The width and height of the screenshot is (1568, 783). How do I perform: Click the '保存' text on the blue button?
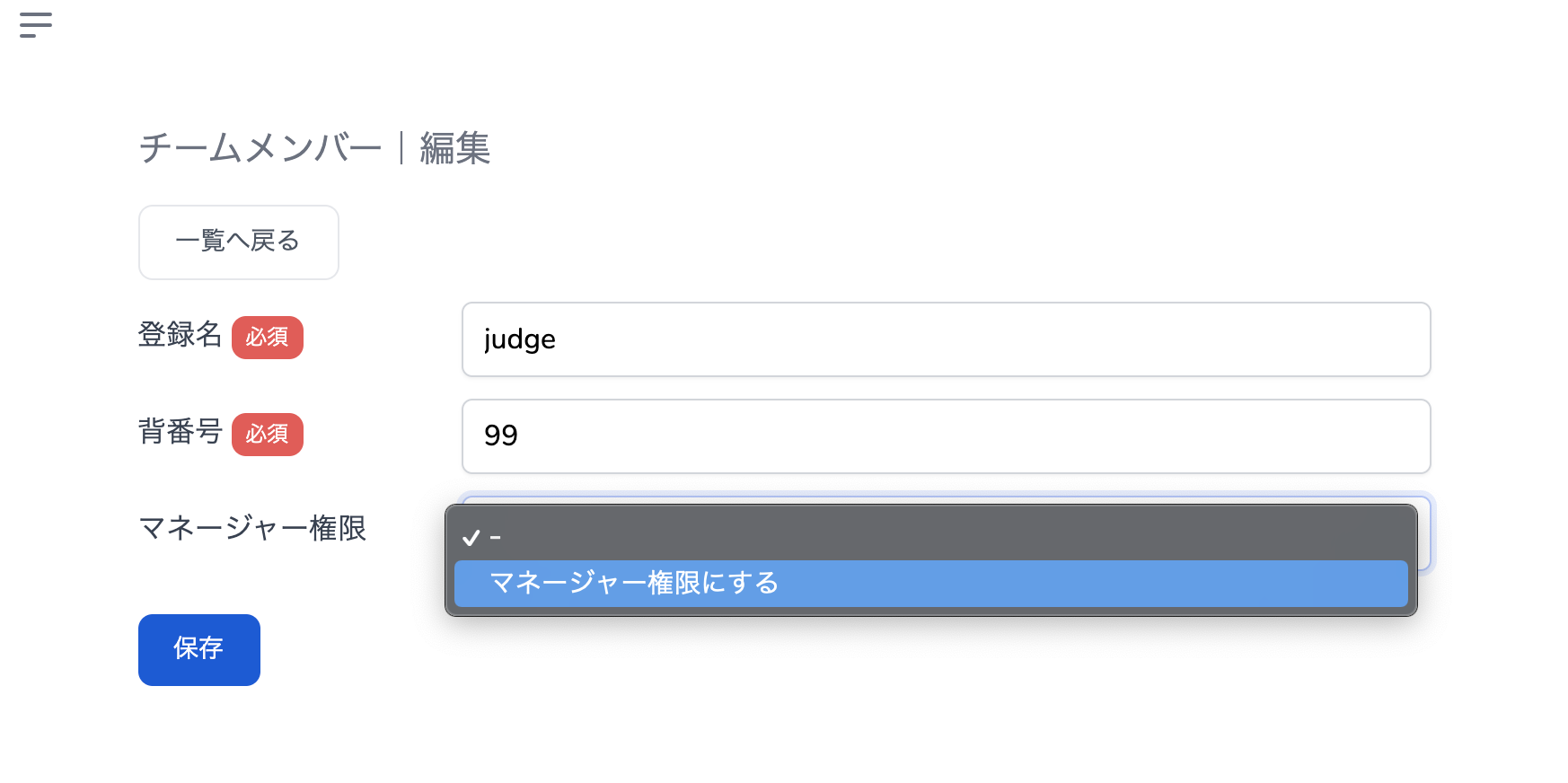198,648
